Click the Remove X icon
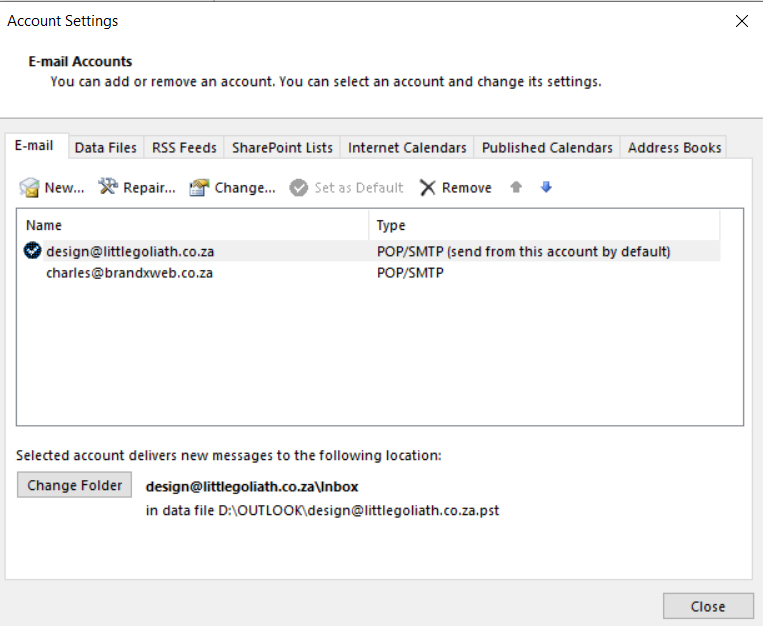Image resolution: width=763 pixels, height=626 pixels. click(428, 187)
